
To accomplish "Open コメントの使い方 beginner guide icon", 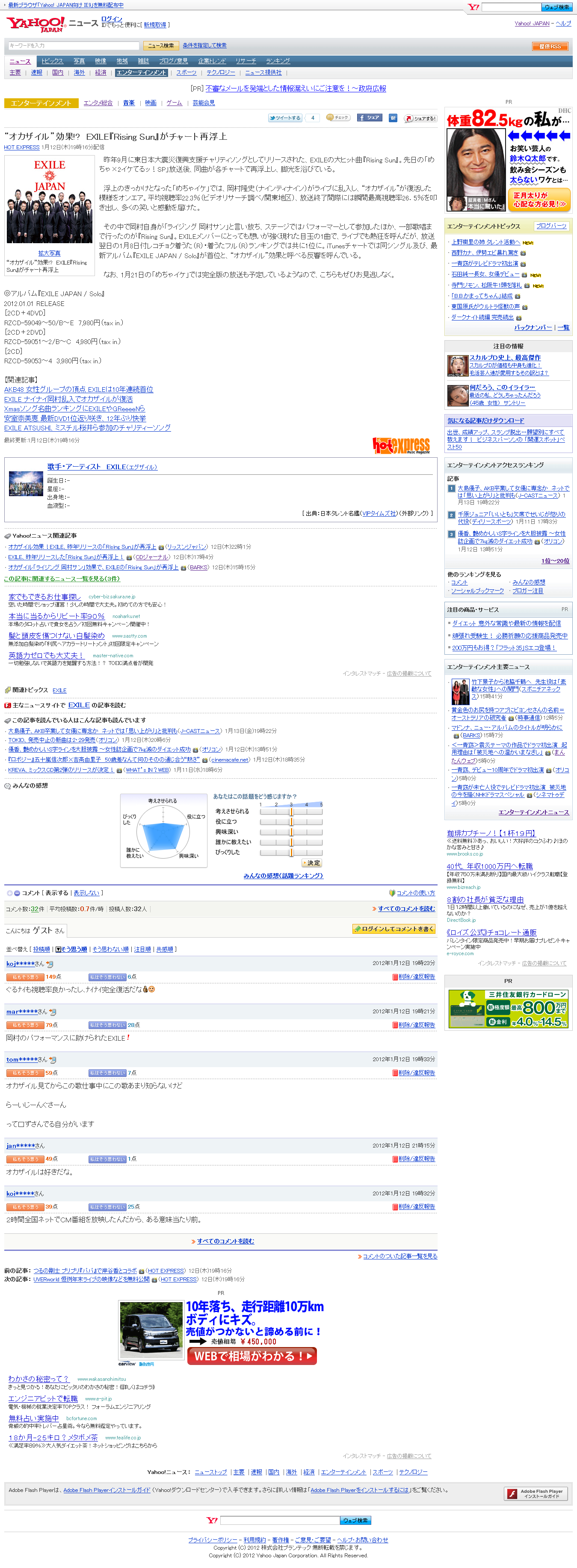I will point(392,893).
